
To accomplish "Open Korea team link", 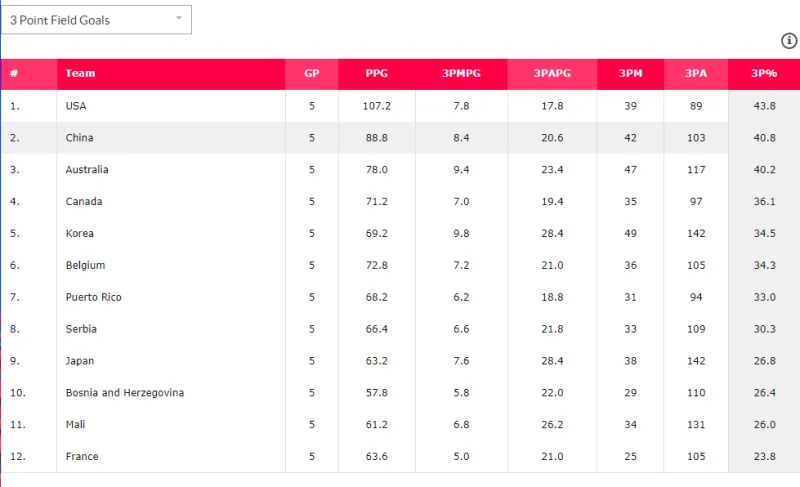I will (x=80, y=234).
